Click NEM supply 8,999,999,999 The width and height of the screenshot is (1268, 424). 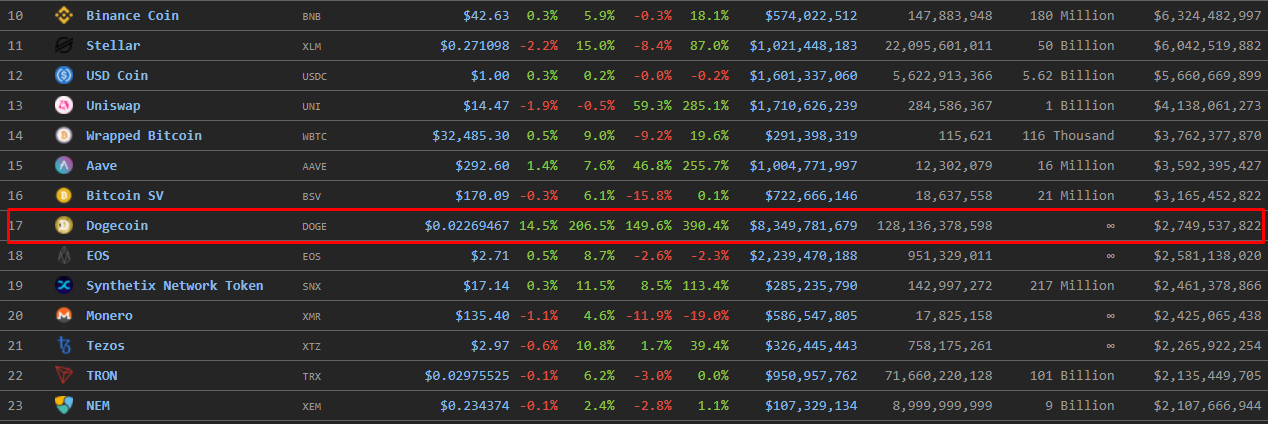pos(943,406)
